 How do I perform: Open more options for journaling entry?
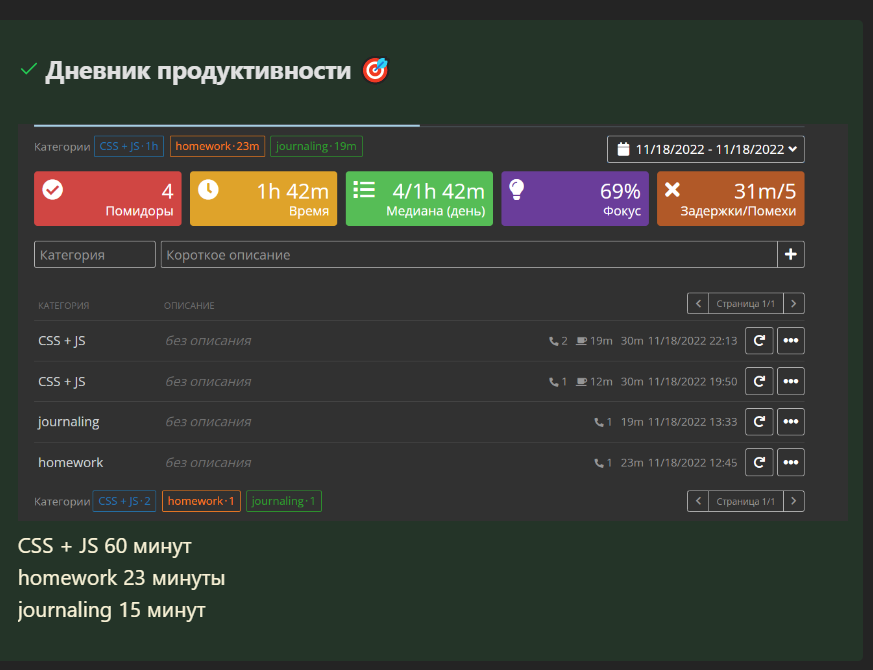point(791,422)
